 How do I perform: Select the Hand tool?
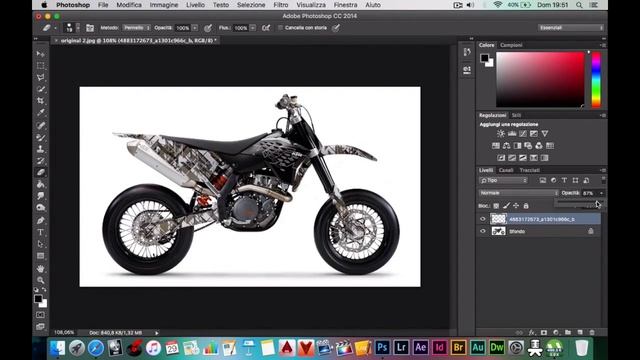(x=40, y=269)
